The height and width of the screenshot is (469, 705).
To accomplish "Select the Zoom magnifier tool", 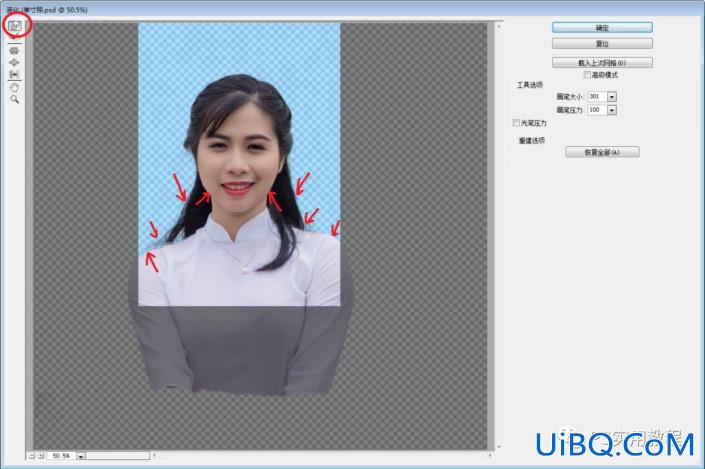I will coord(14,99).
